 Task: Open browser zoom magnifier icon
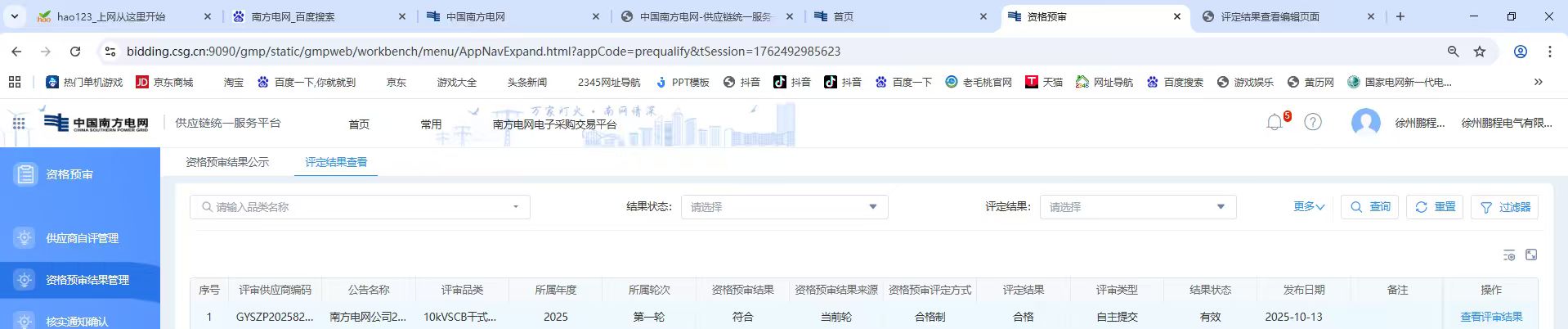click(1453, 52)
